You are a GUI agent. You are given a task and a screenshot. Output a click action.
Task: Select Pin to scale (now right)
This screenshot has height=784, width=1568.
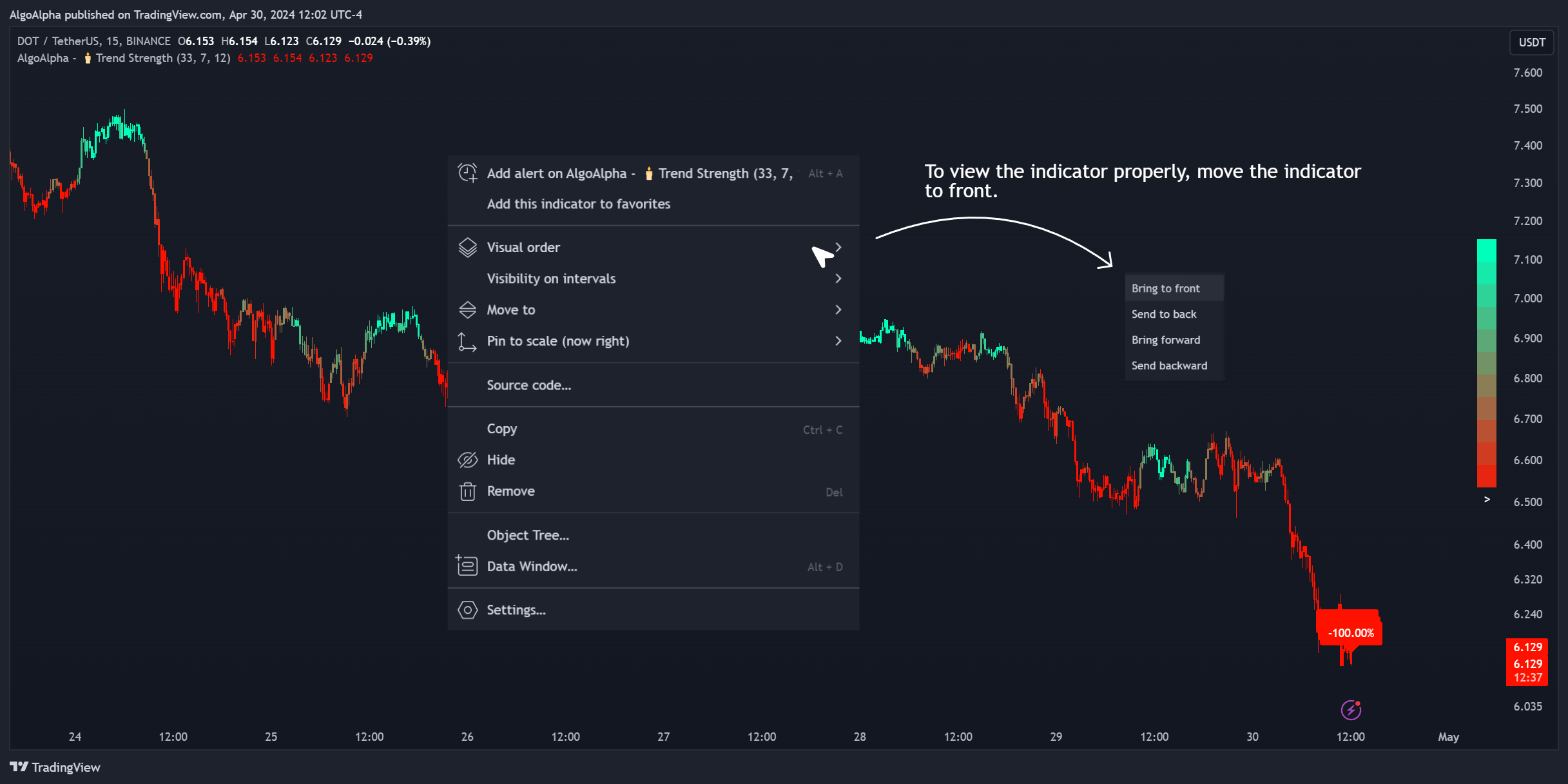[x=653, y=340]
